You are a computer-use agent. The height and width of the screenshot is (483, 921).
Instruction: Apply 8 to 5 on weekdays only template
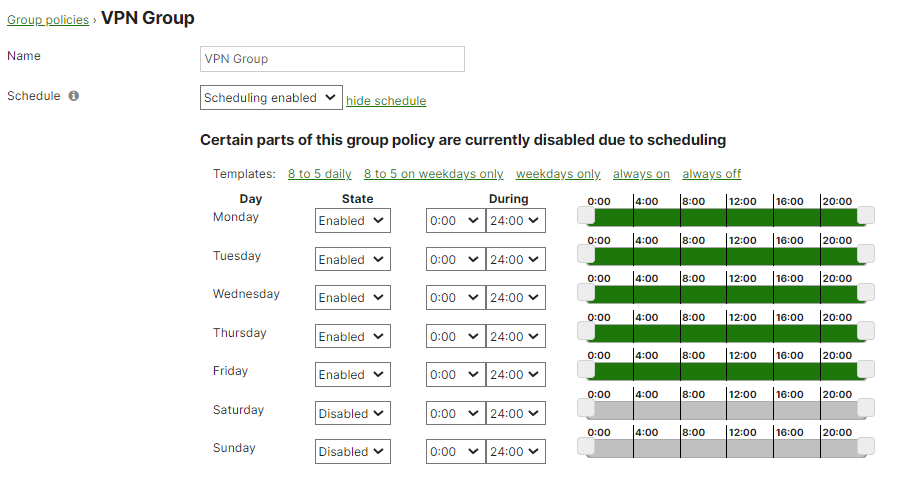[433, 174]
